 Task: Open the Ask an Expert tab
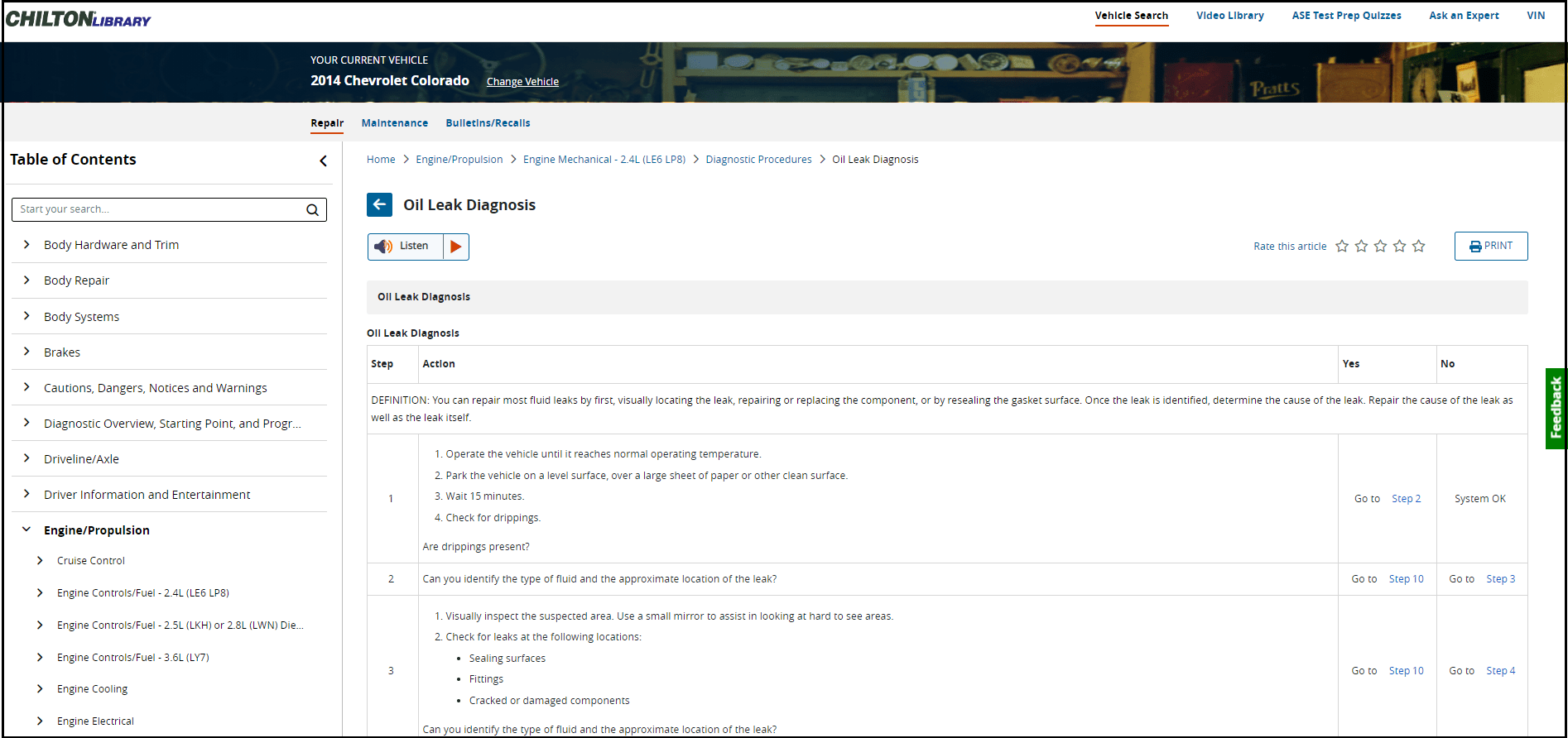[1464, 16]
